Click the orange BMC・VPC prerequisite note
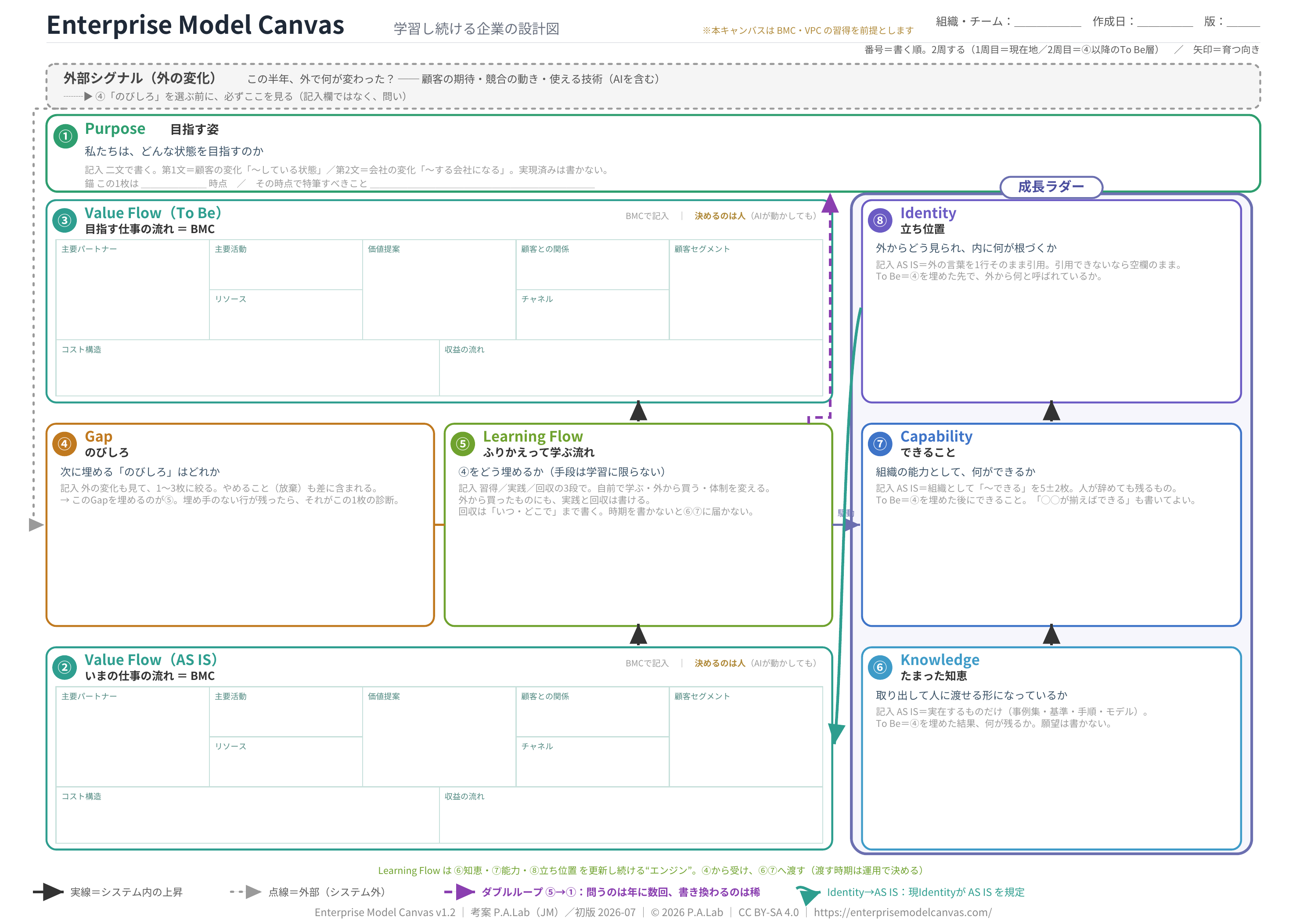The width and height of the screenshot is (1307, 924). tap(808, 30)
